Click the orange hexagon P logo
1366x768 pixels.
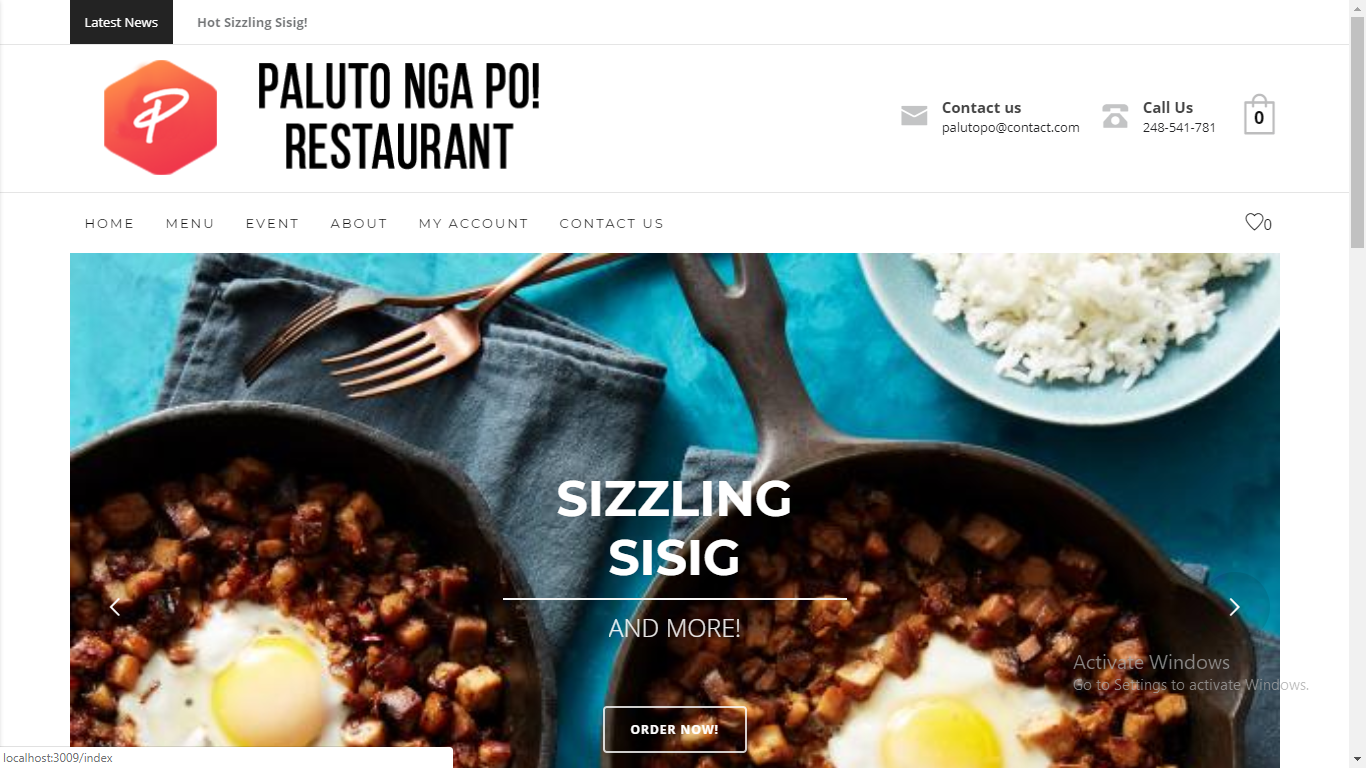tap(160, 117)
